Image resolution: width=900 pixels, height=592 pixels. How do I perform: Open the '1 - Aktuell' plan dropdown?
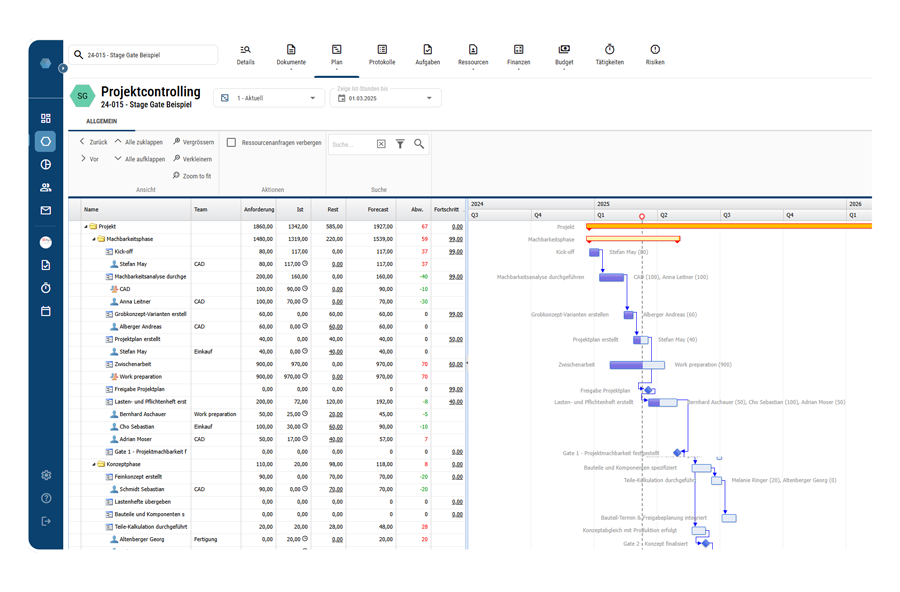pos(268,98)
